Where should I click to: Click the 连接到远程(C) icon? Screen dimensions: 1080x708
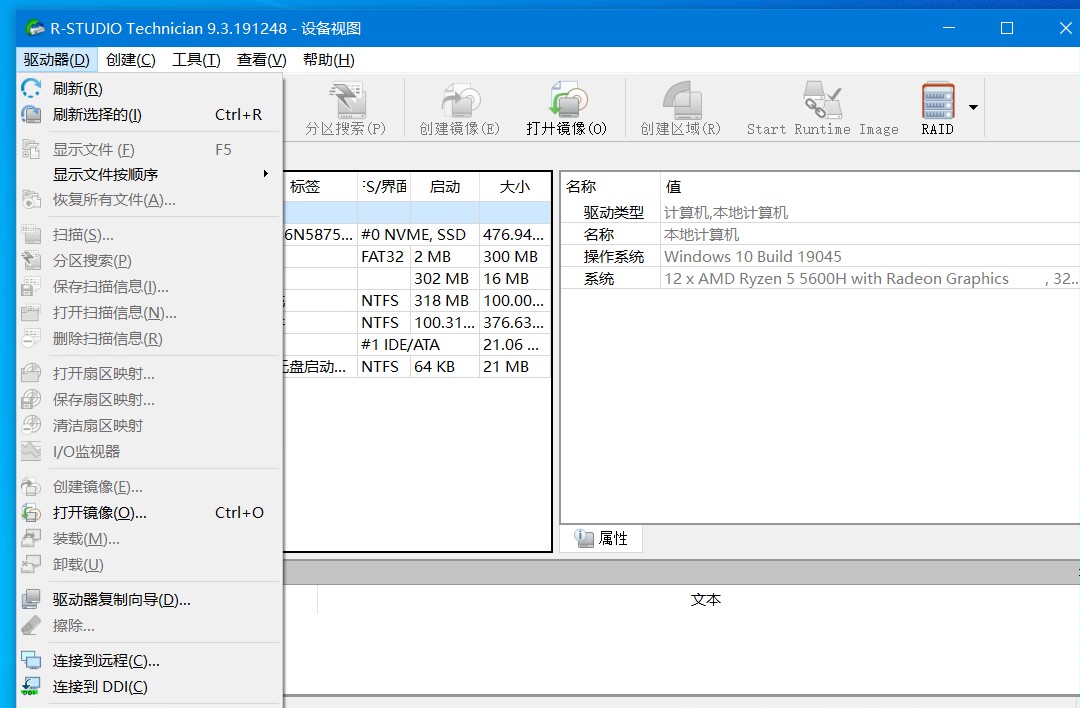pos(31,660)
